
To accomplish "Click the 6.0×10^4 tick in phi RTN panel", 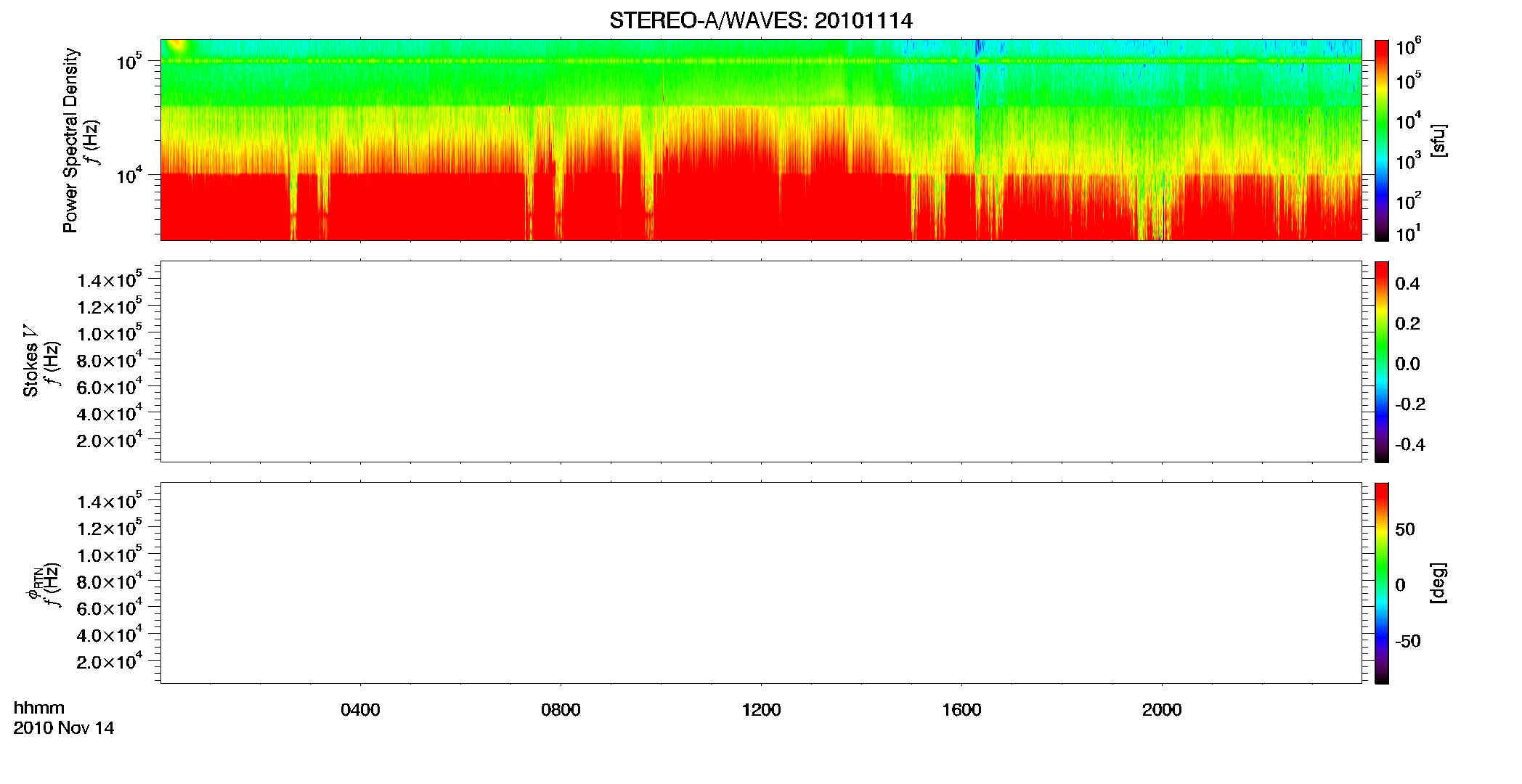I will coord(110,608).
